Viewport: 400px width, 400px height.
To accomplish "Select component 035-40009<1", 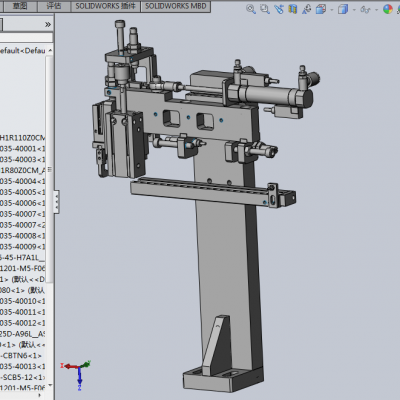I will [23, 246].
